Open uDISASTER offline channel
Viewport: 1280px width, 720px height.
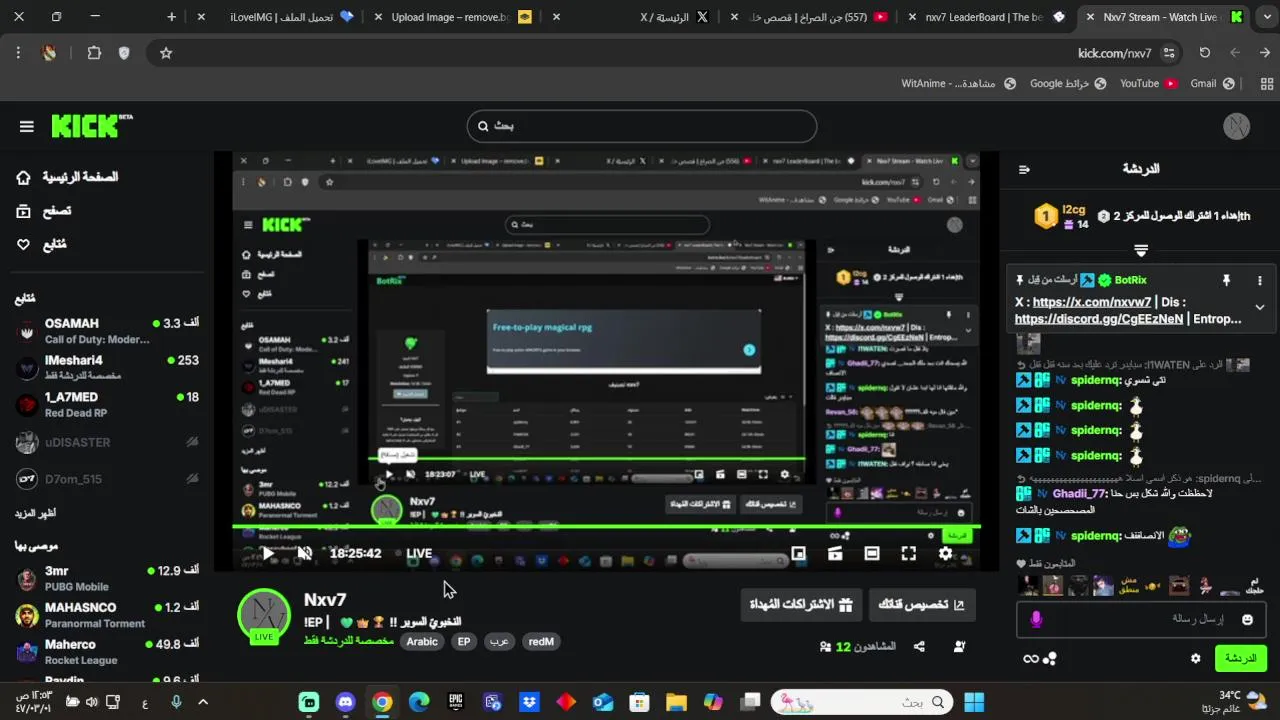[x=106, y=442]
